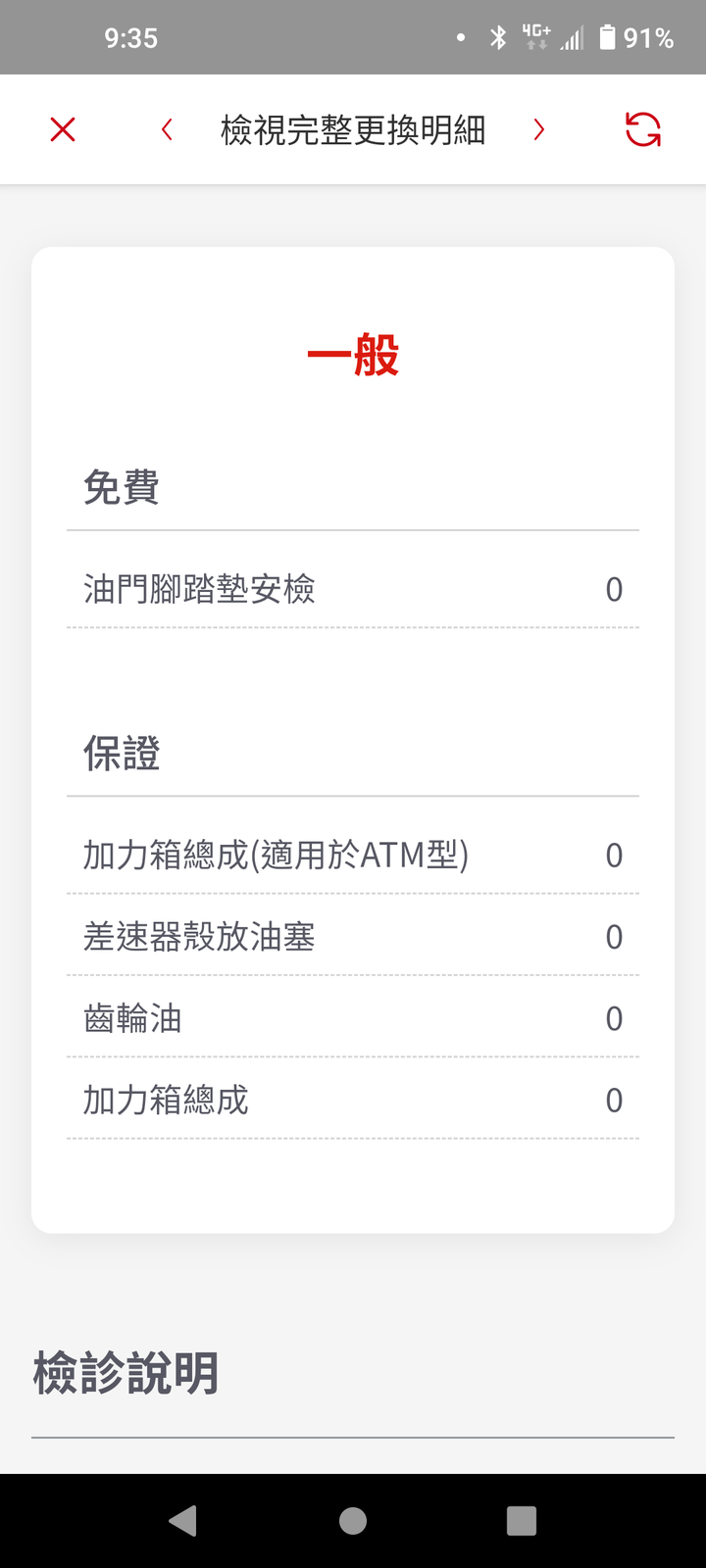Viewport: 706px width, 1568px height.
Task: Tap the red refresh icon
Action: click(x=643, y=129)
